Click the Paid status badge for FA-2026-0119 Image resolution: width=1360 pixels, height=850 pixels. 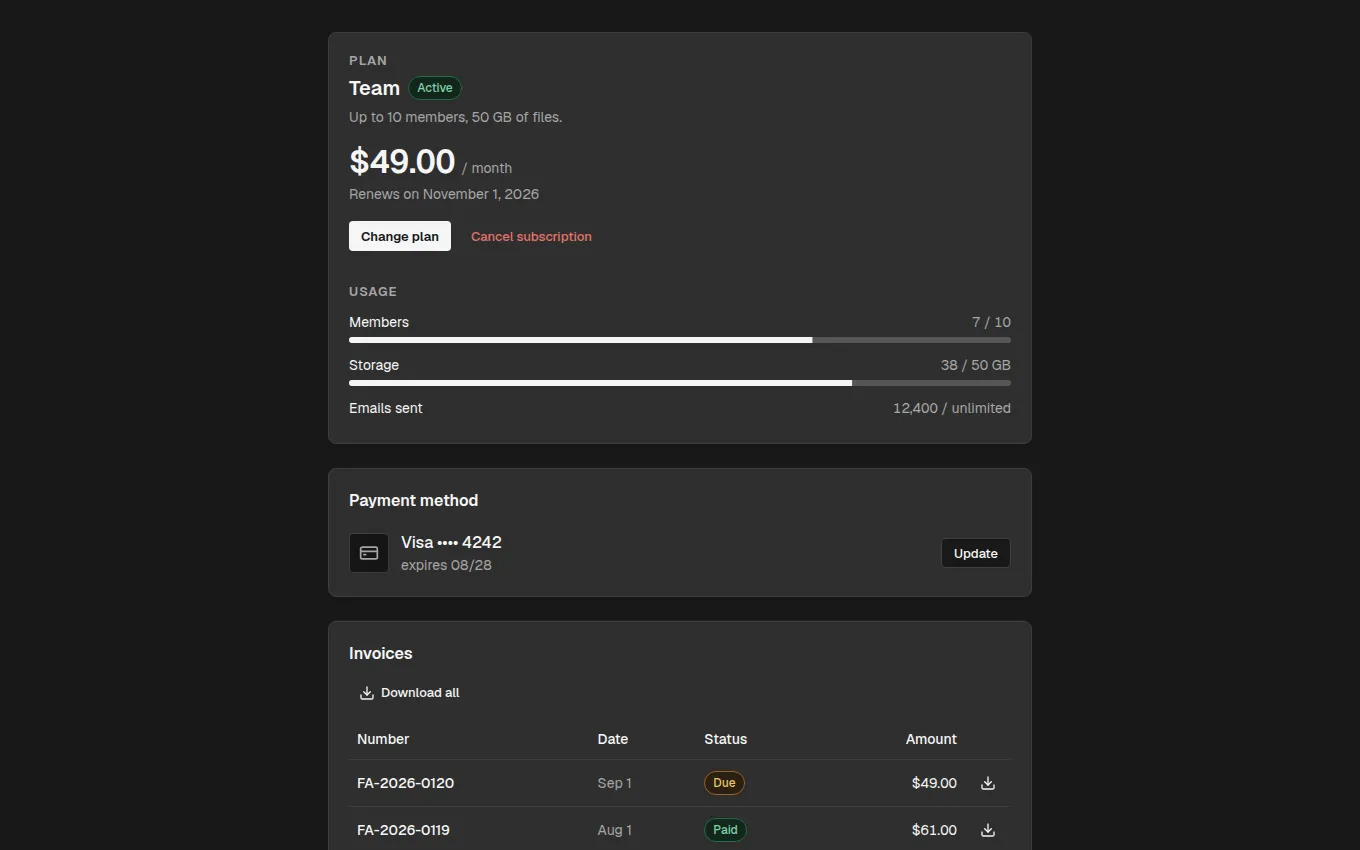725,830
